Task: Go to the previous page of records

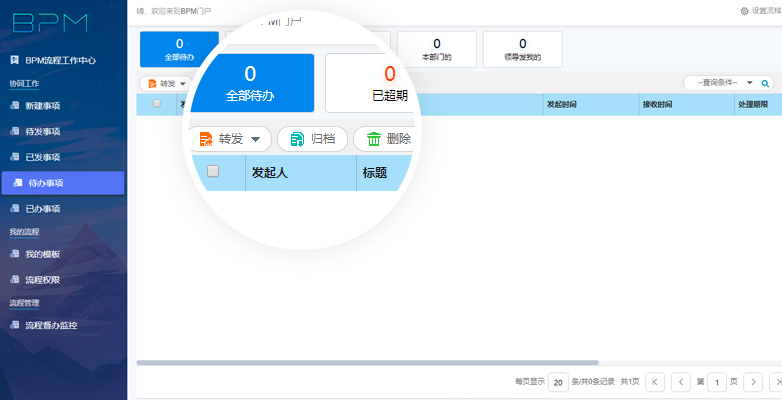Action: tap(680, 381)
